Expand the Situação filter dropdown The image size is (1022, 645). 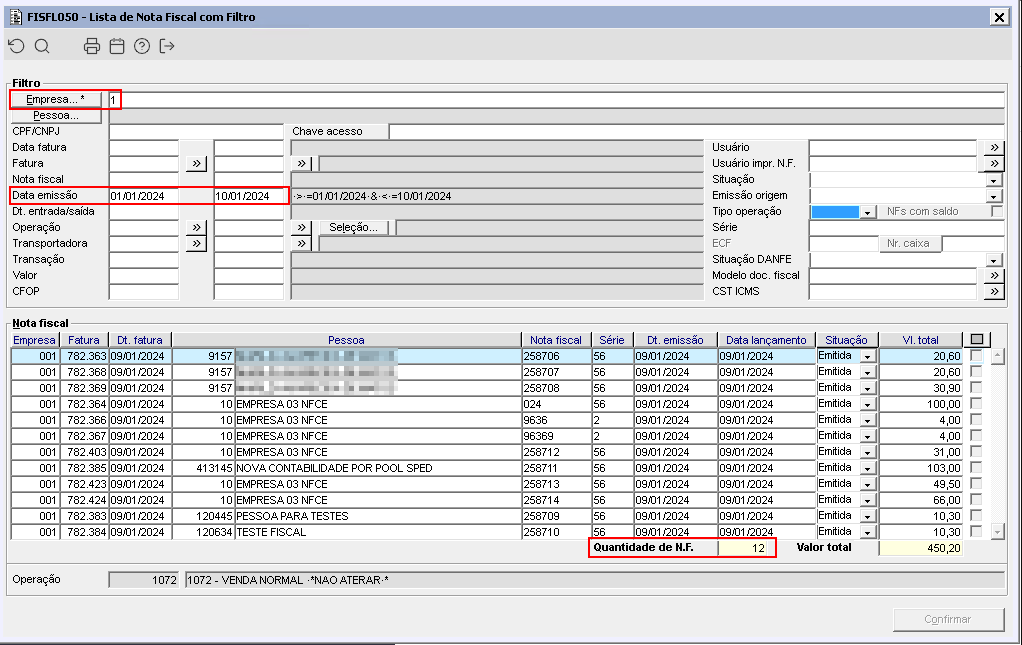point(993,180)
